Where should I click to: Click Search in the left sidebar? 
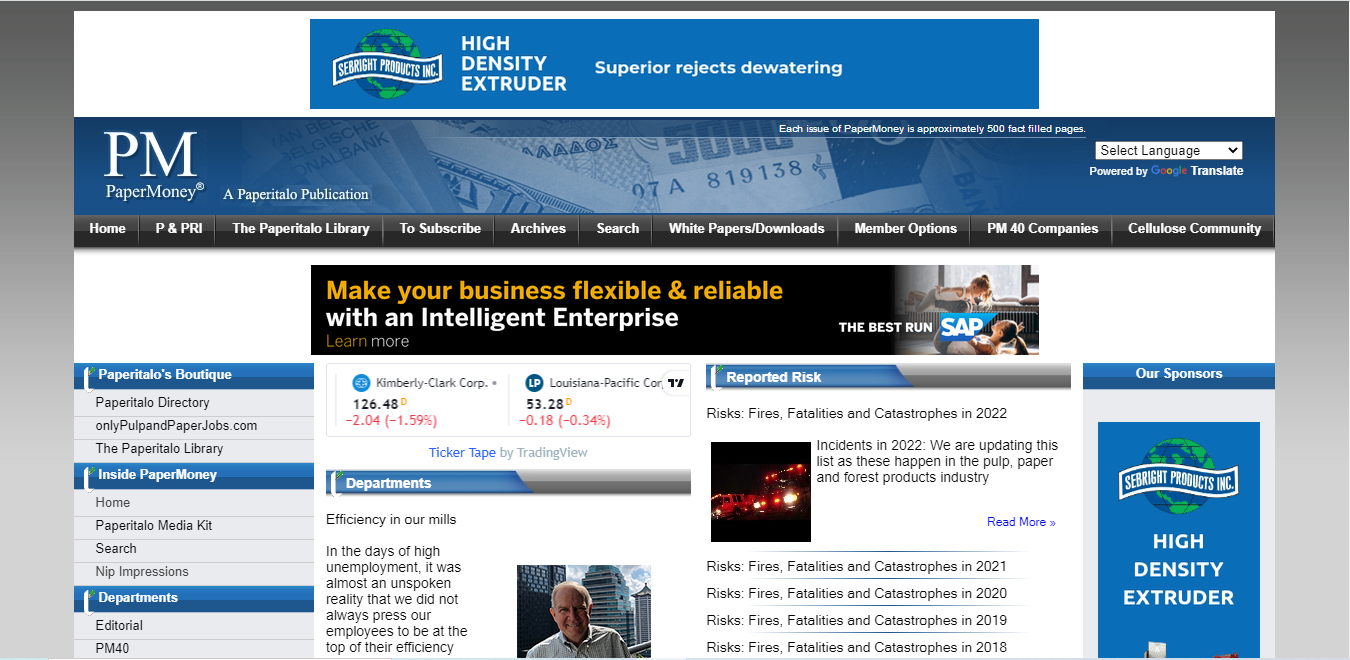(116, 549)
